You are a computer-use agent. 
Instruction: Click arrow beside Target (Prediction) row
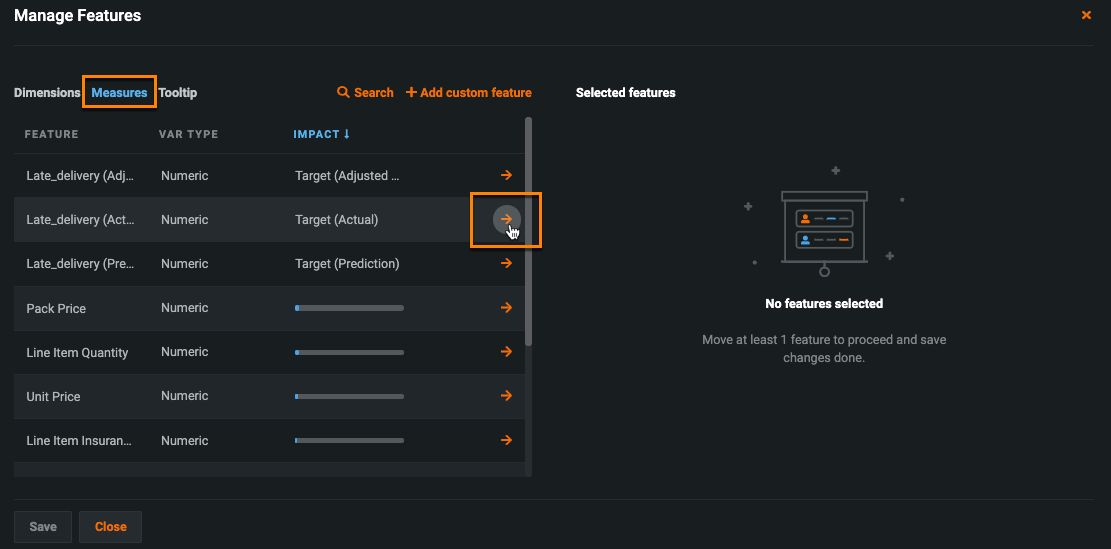[x=506, y=264]
